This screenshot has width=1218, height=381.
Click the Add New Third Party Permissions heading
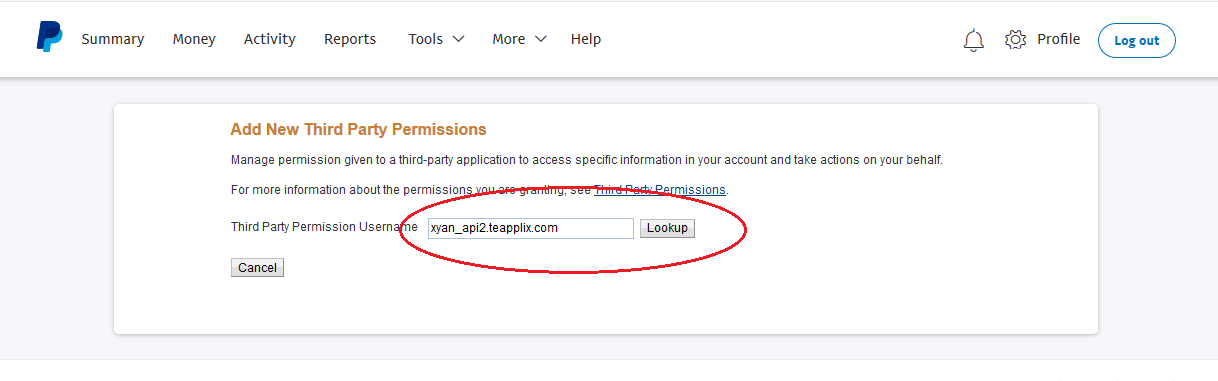pyautogui.click(x=358, y=129)
